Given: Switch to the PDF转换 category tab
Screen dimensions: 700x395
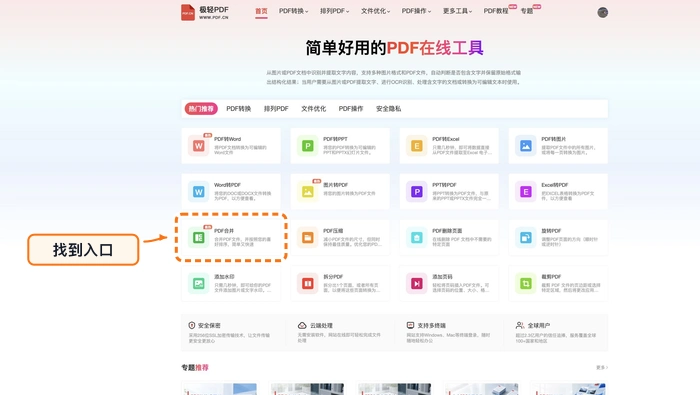Looking at the screenshot, I should (238, 108).
